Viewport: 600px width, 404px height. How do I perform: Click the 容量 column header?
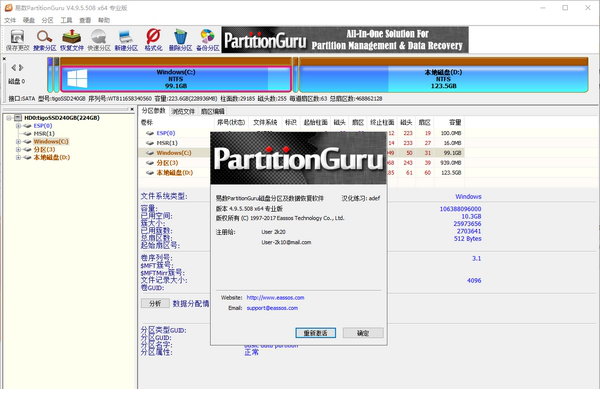(449, 122)
